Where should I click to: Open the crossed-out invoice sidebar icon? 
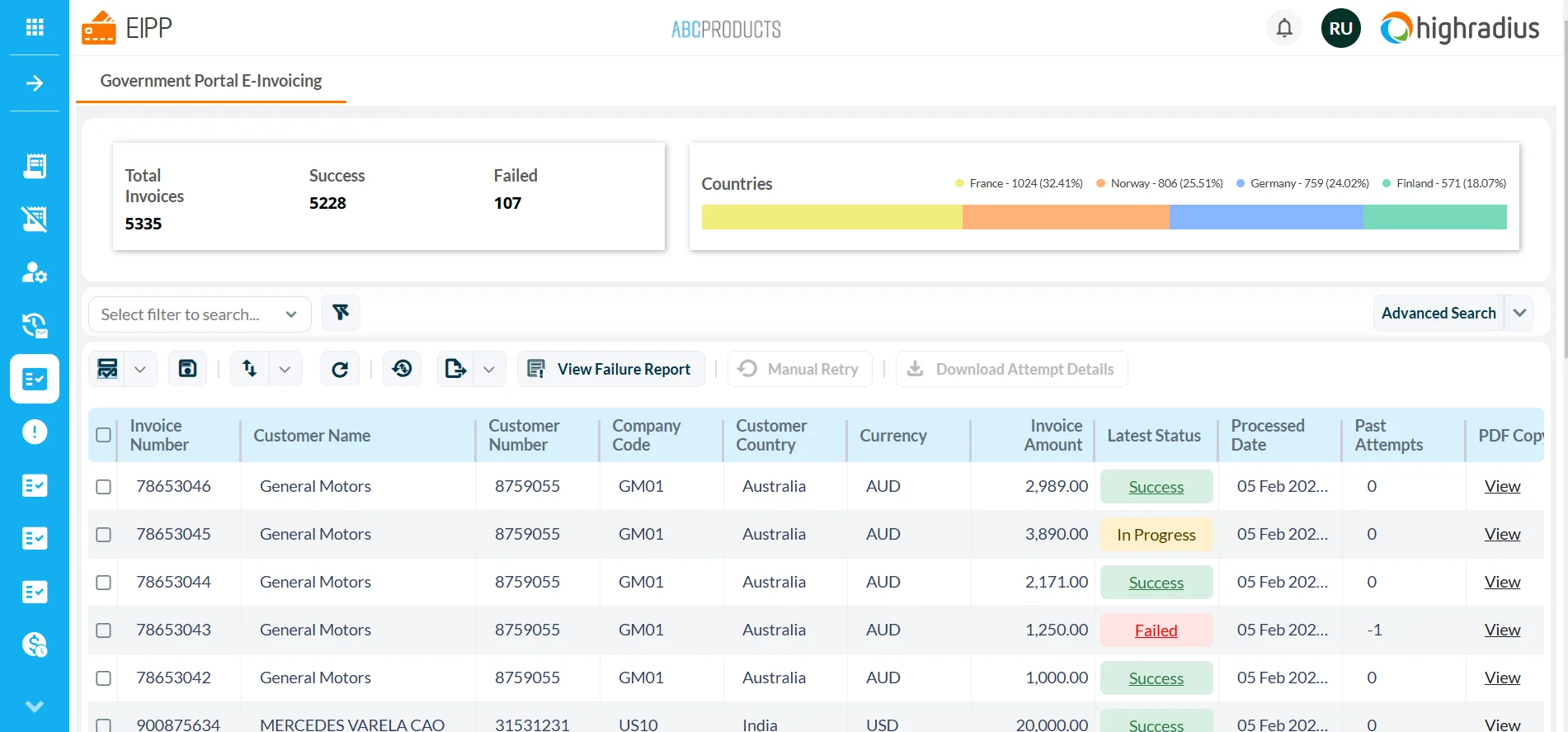pyautogui.click(x=35, y=219)
